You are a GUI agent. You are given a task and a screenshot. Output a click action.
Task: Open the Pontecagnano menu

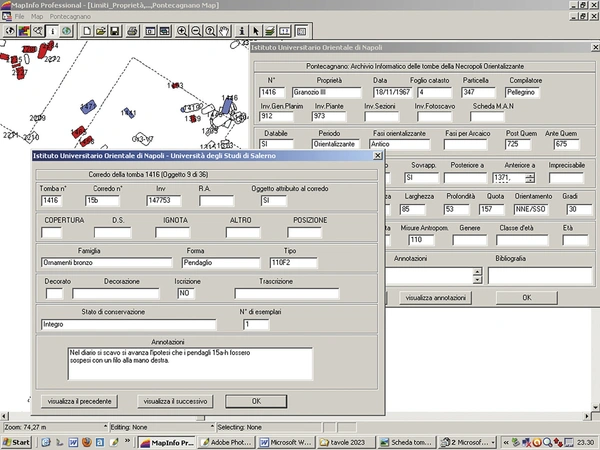(x=71, y=17)
